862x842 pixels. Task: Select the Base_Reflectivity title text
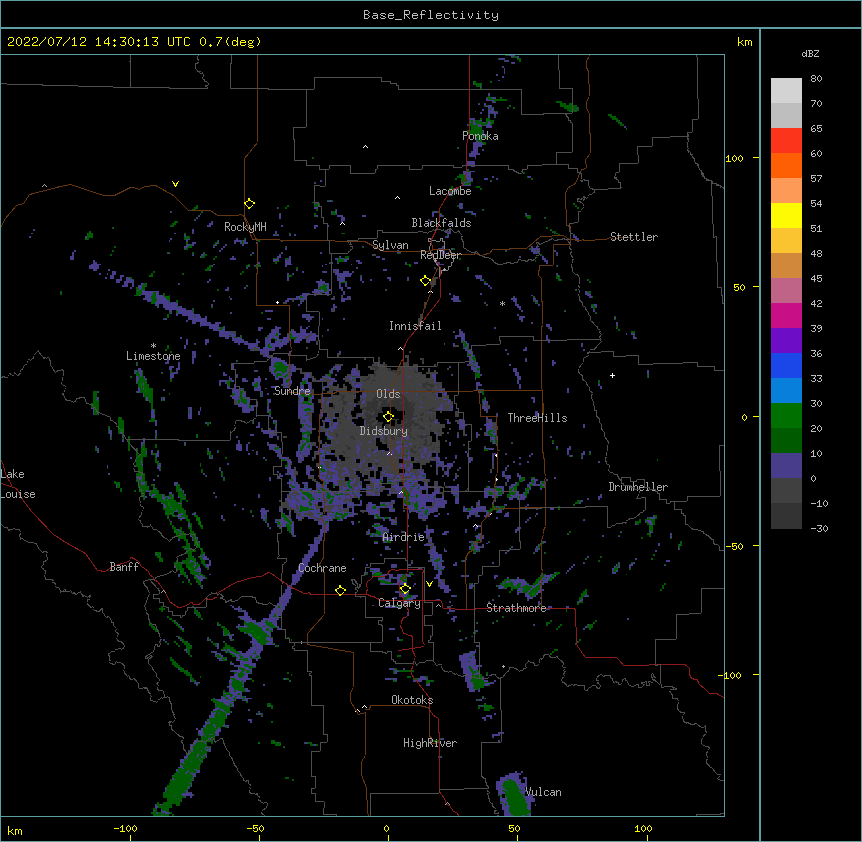click(431, 15)
